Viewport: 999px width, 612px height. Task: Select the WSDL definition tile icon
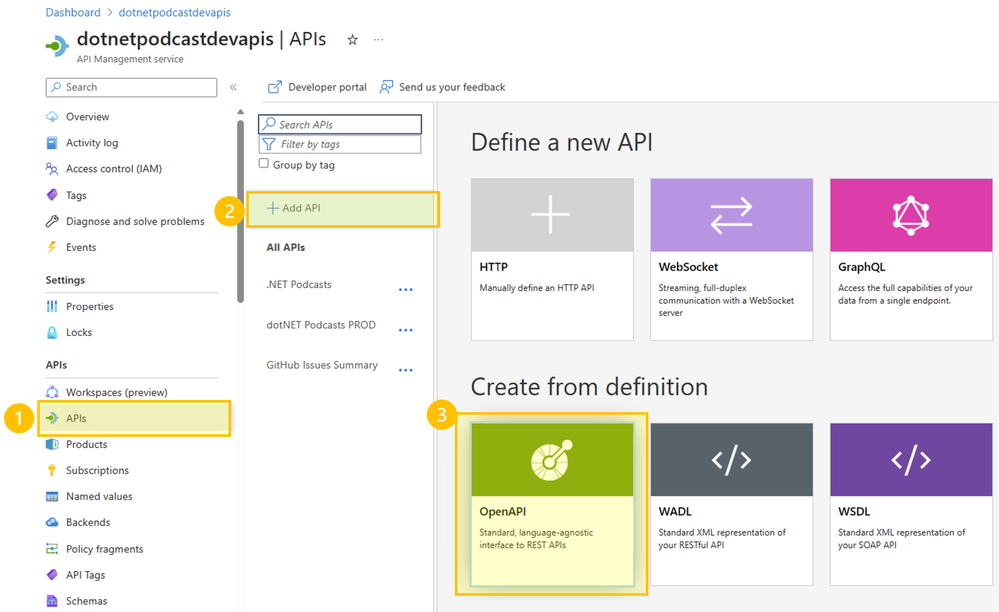[x=910, y=459]
